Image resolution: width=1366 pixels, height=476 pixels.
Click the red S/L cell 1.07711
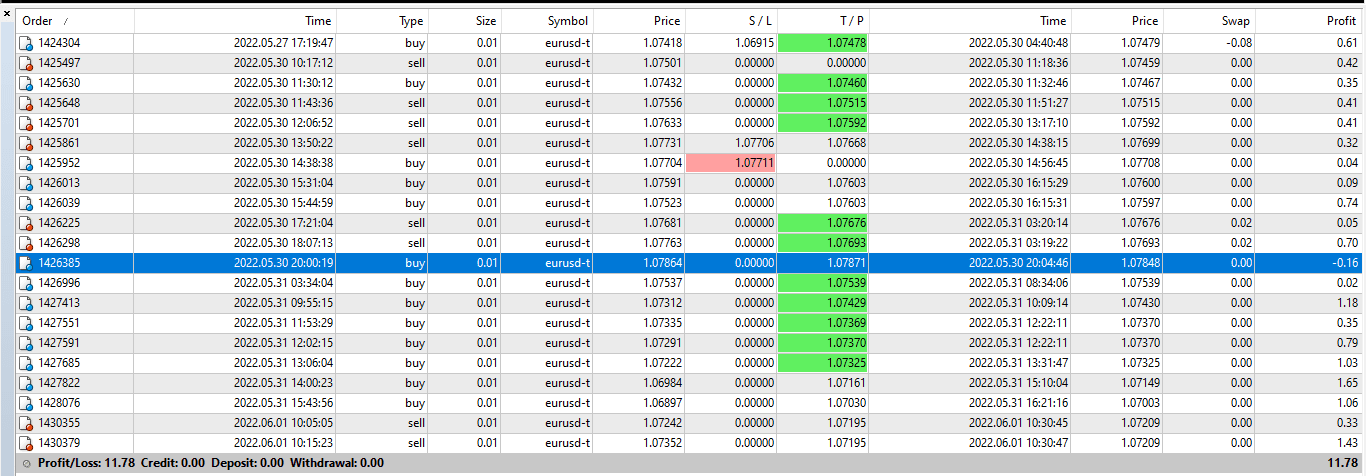pyautogui.click(x=731, y=163)
